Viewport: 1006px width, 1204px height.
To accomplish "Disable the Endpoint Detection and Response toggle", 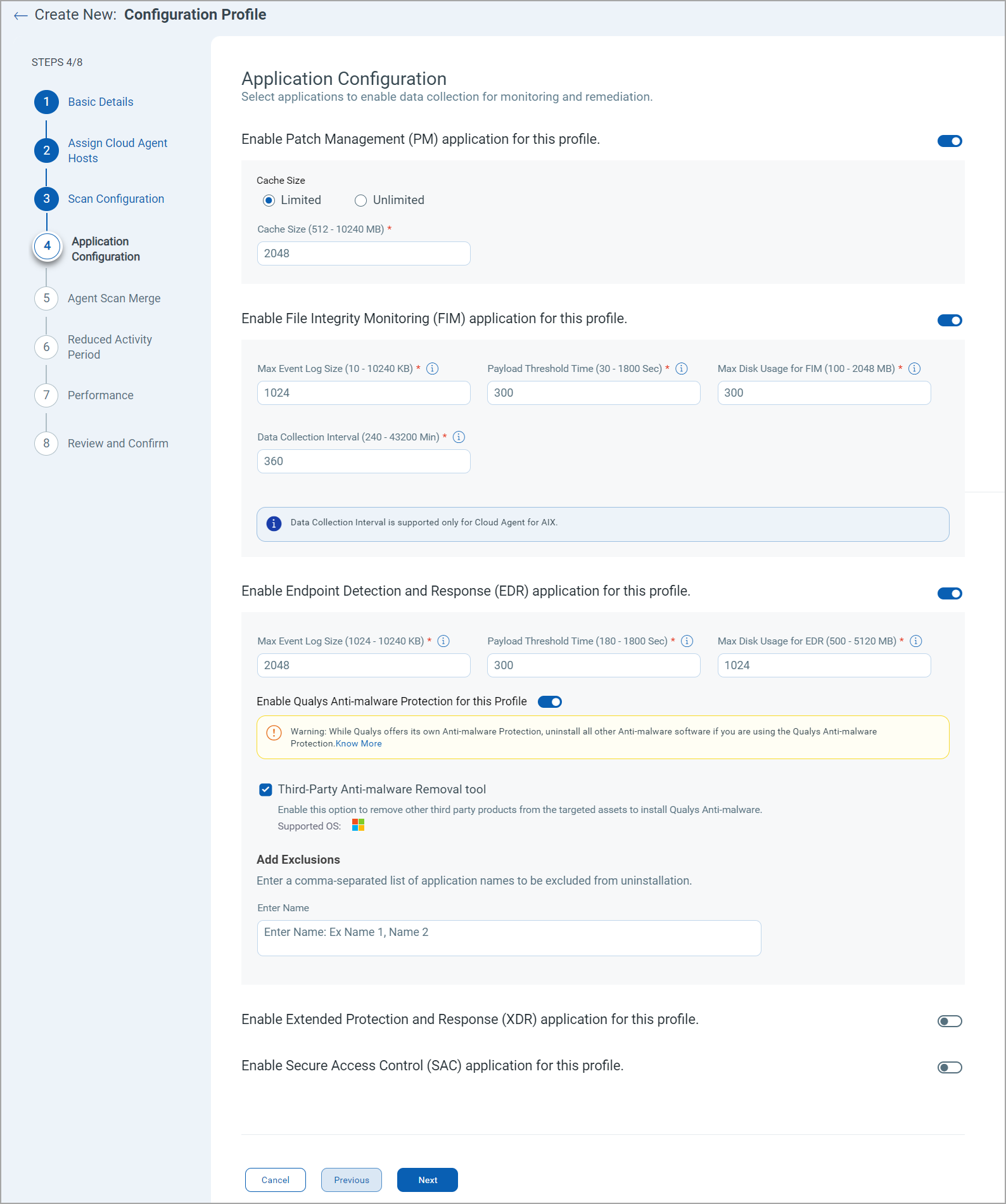I will pos(950,594).
